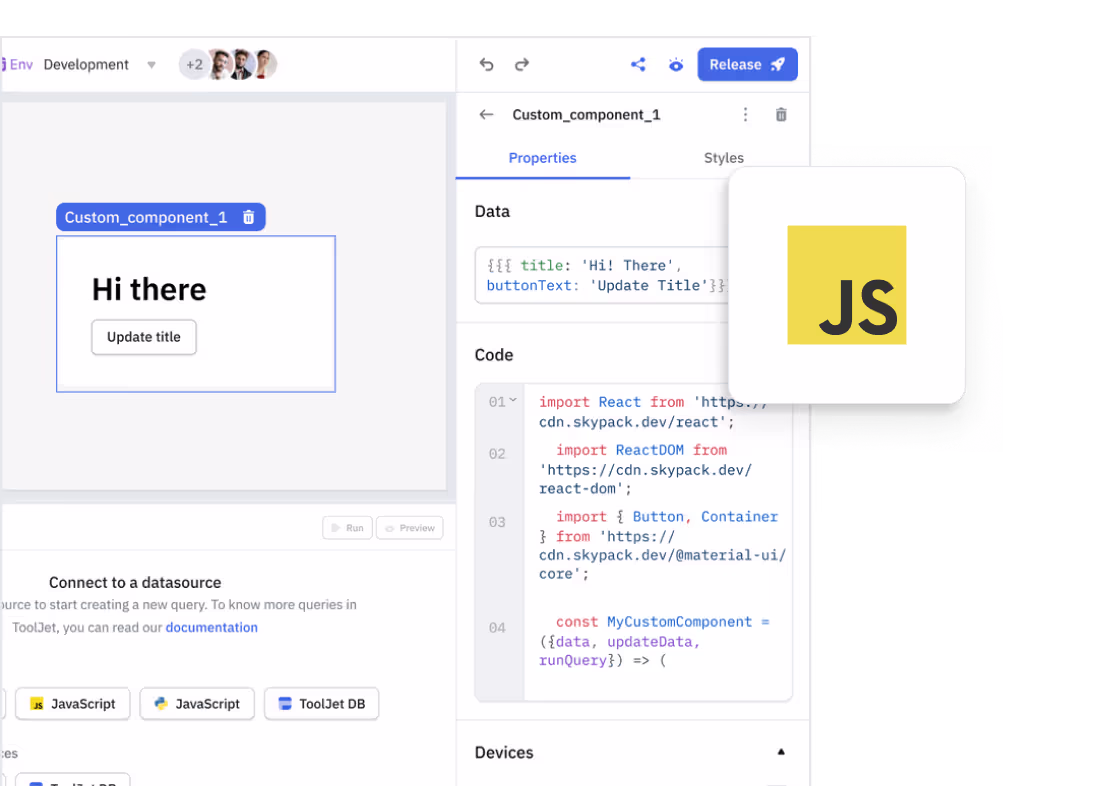Open the documentation link
The image size is (1098, 786).
point(211,628)
